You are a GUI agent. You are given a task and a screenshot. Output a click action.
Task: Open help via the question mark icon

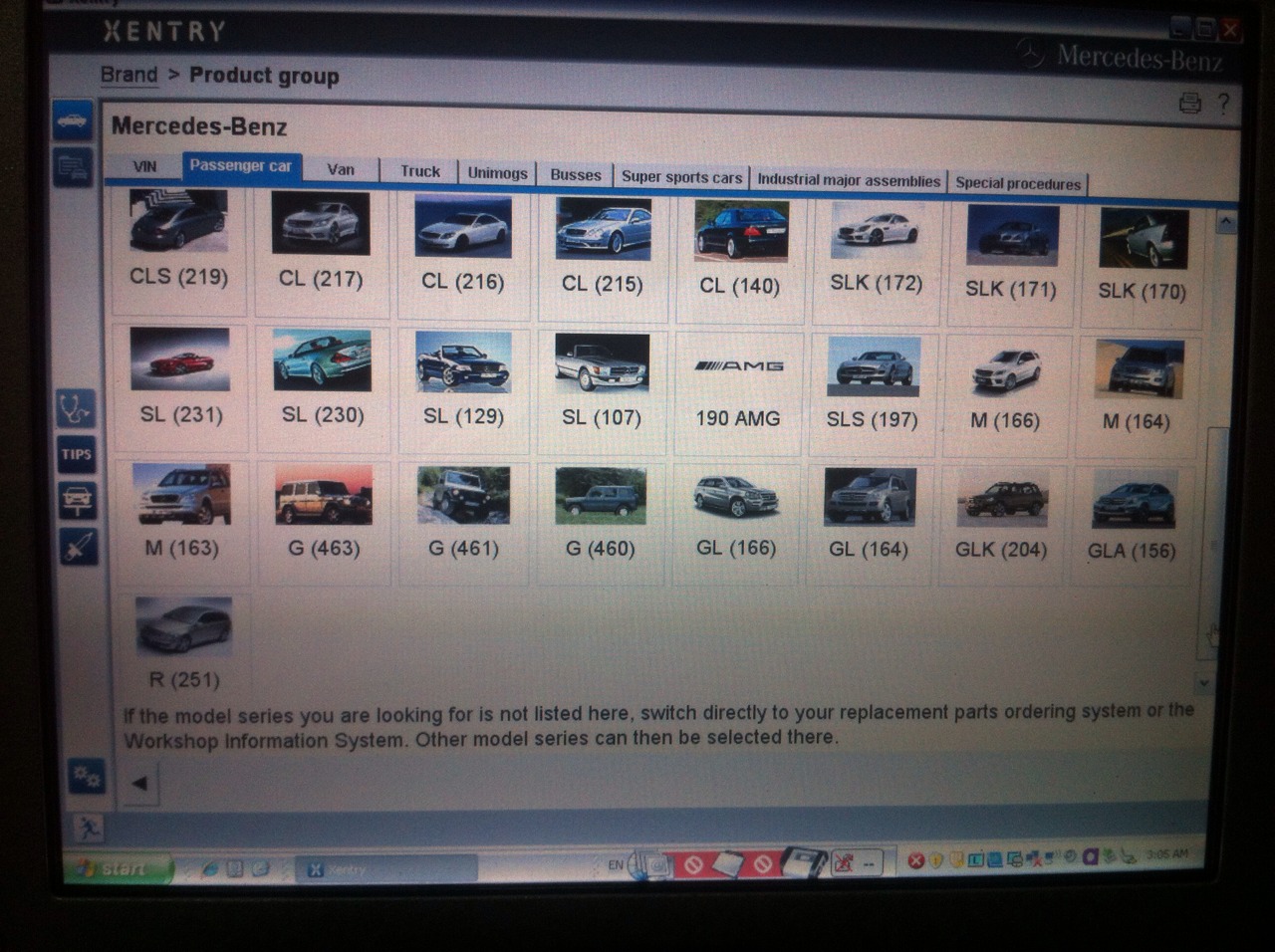click(x=1223, y=103)
